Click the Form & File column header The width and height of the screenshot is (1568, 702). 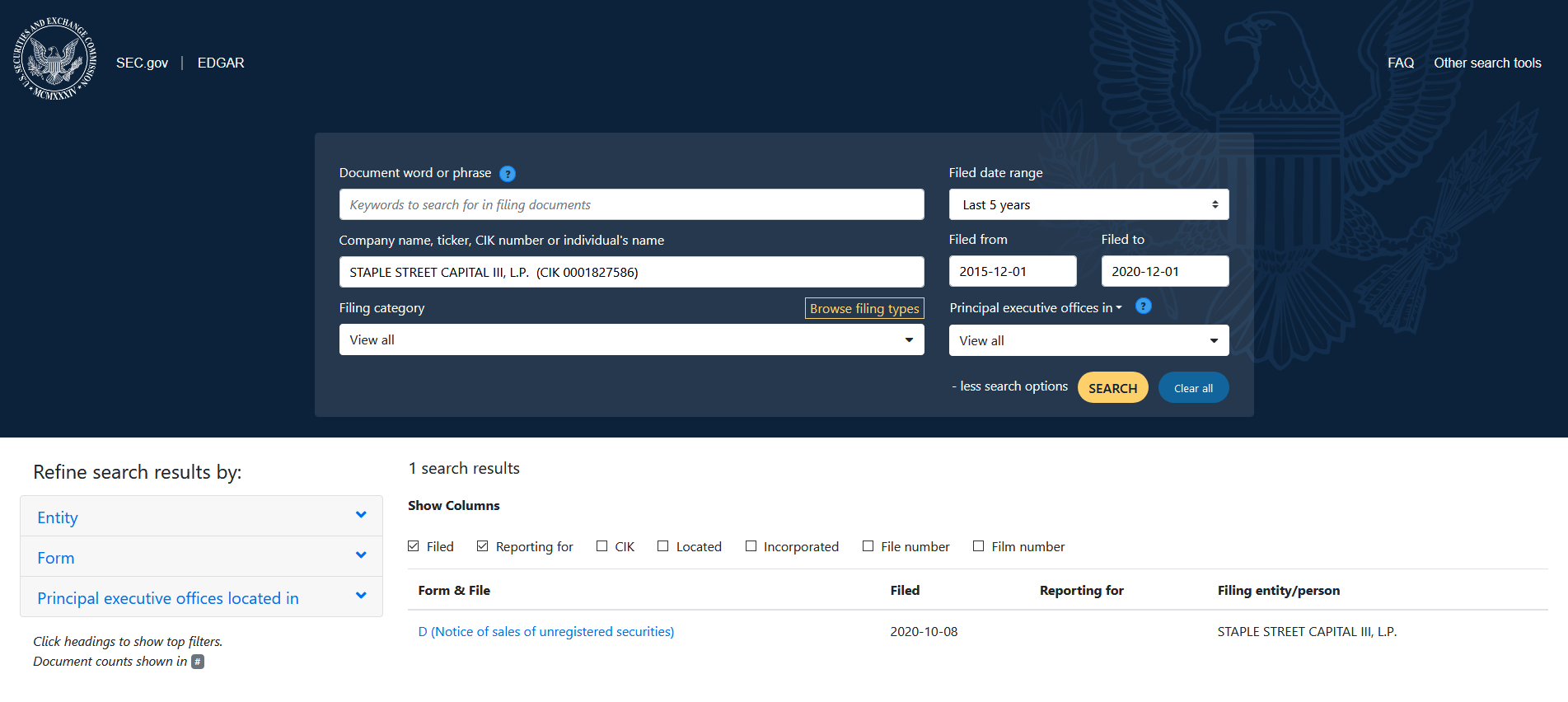coord(454,590)
